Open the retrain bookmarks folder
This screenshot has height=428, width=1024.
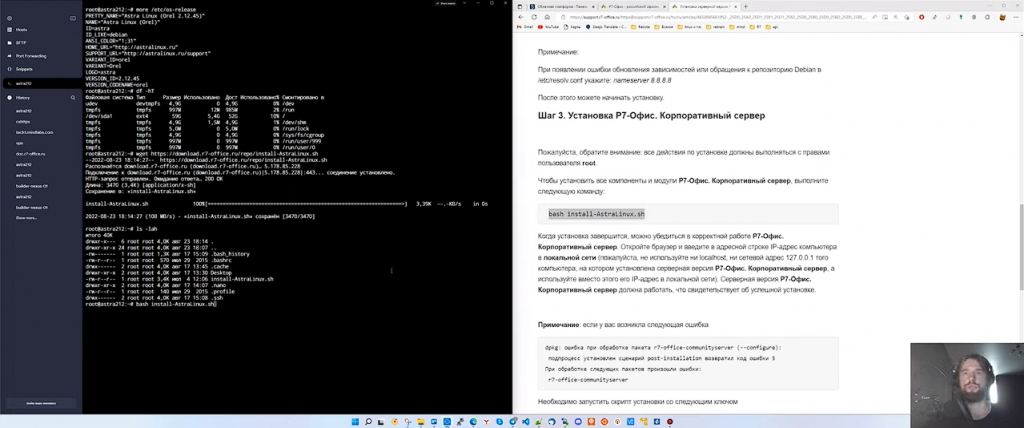(x=715, y=27)
